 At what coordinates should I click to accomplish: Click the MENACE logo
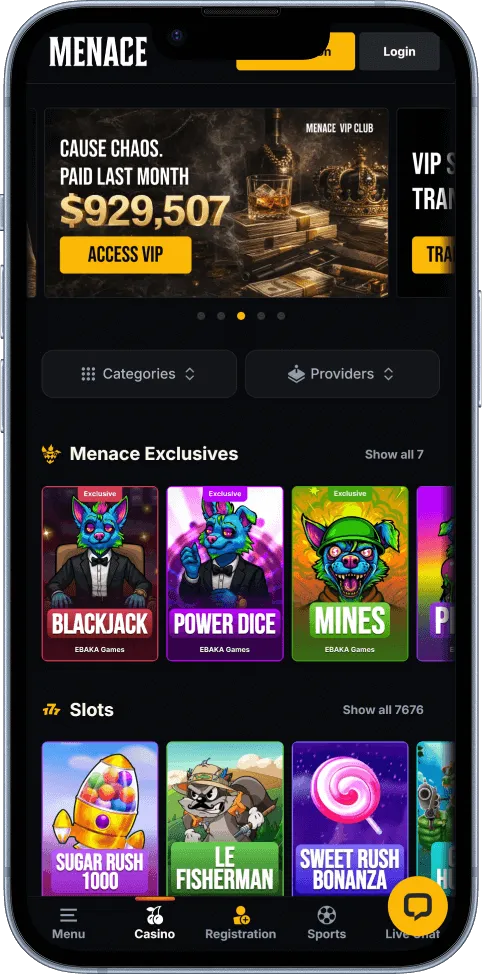click(x=98, y=52)
